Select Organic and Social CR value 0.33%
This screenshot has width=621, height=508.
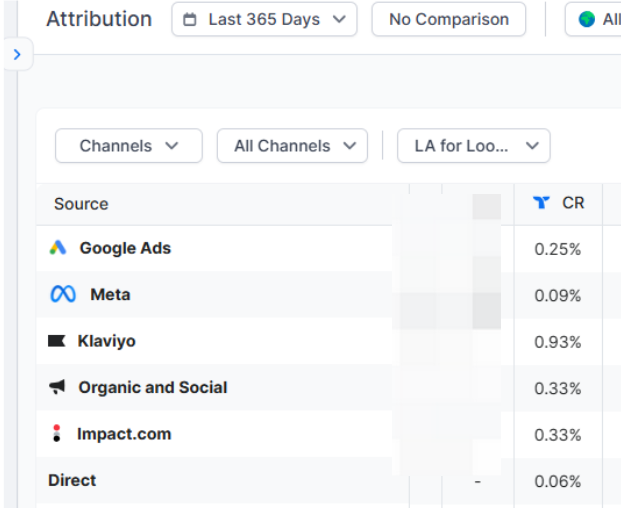(558, 388)
